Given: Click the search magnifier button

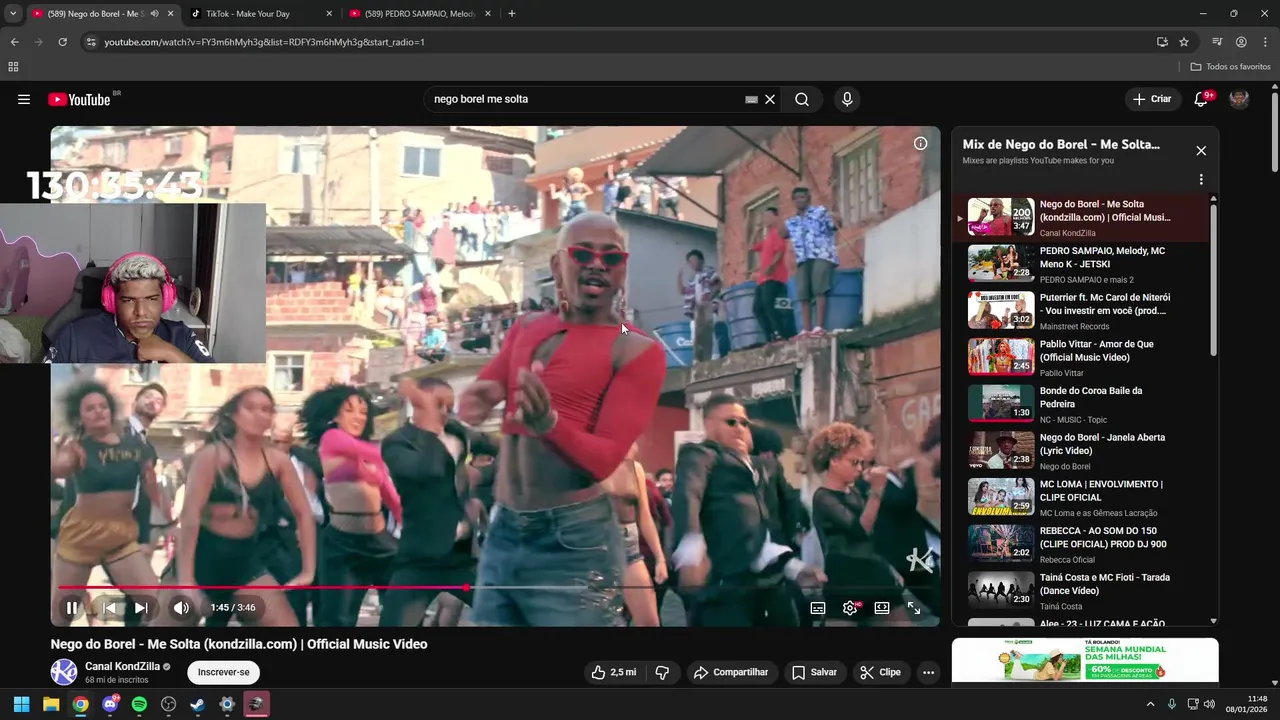Looking at the screenshot, I should coord(802,99).
